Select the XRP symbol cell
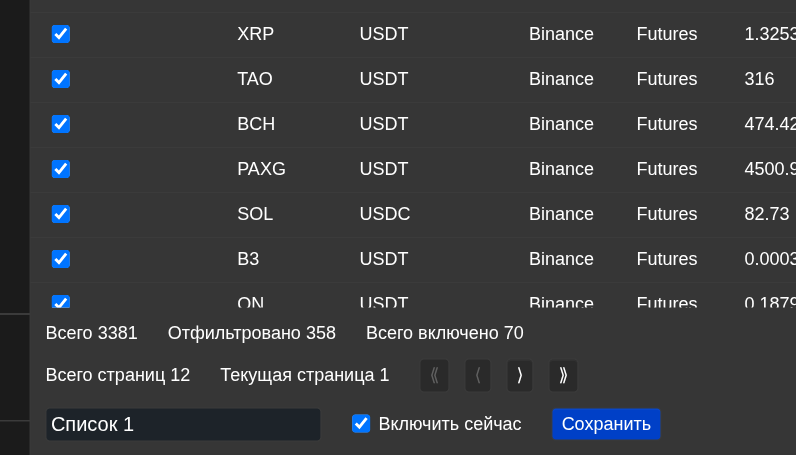Viewport: 796px width, 455px height. click(x=255, y=34)
